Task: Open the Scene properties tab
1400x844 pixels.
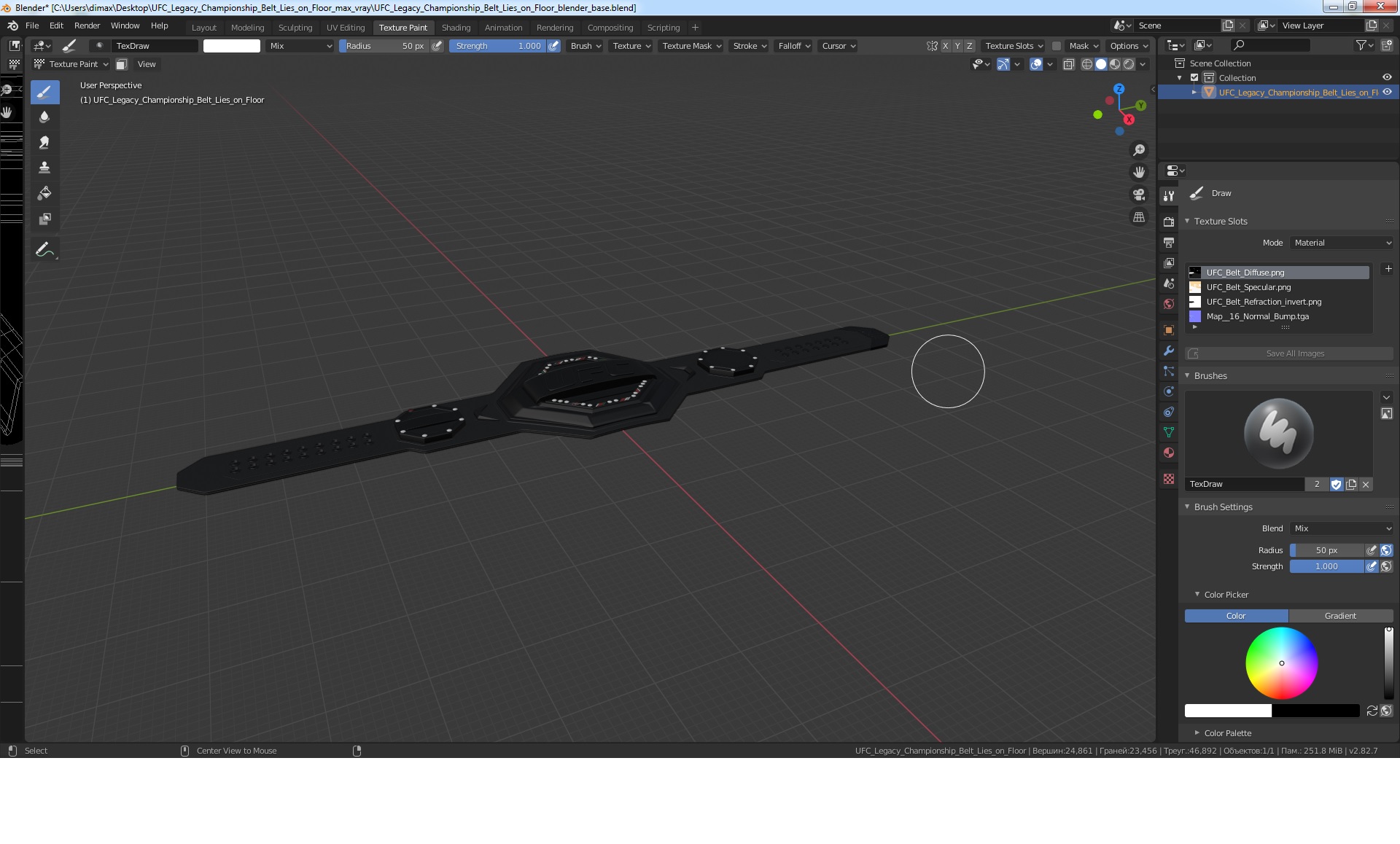Action: tap(1169, 283)
